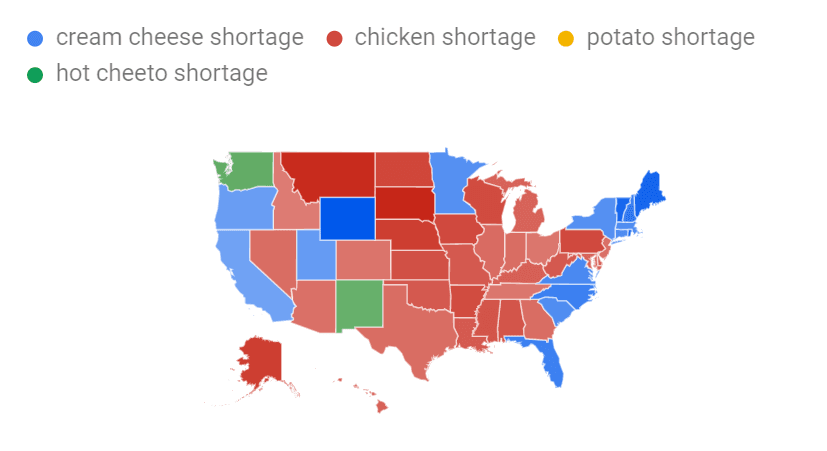Click the yellow potato shortage legend dot
This screenshot has height=451, width=827.
(x=566, y=39)
